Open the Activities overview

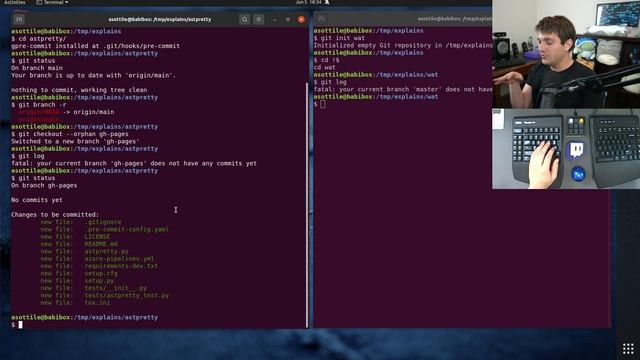14,2
